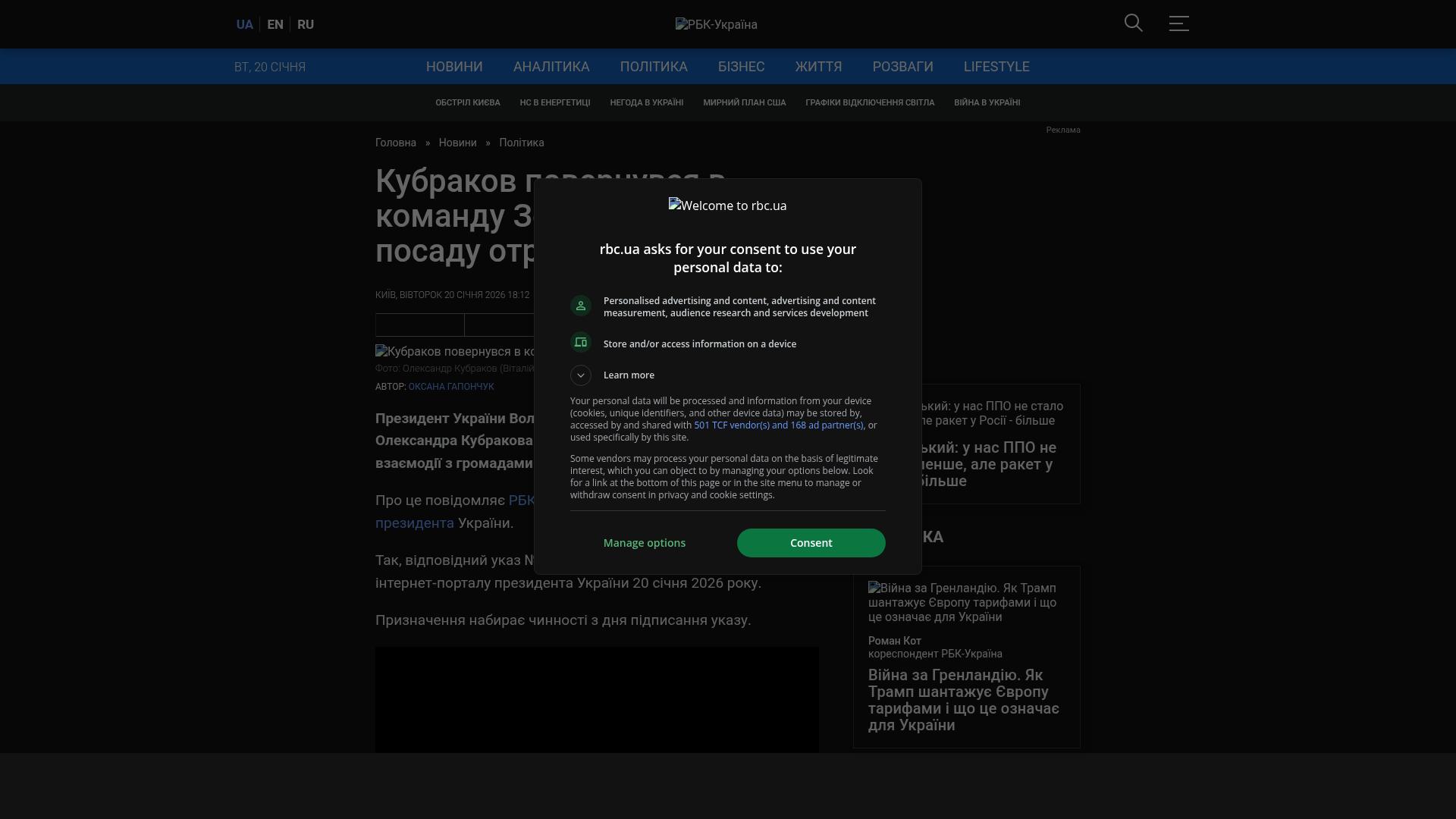Open the НОВИНИ menu section
The width and height of the screenshot is (1456, 819).
point(453,67)
